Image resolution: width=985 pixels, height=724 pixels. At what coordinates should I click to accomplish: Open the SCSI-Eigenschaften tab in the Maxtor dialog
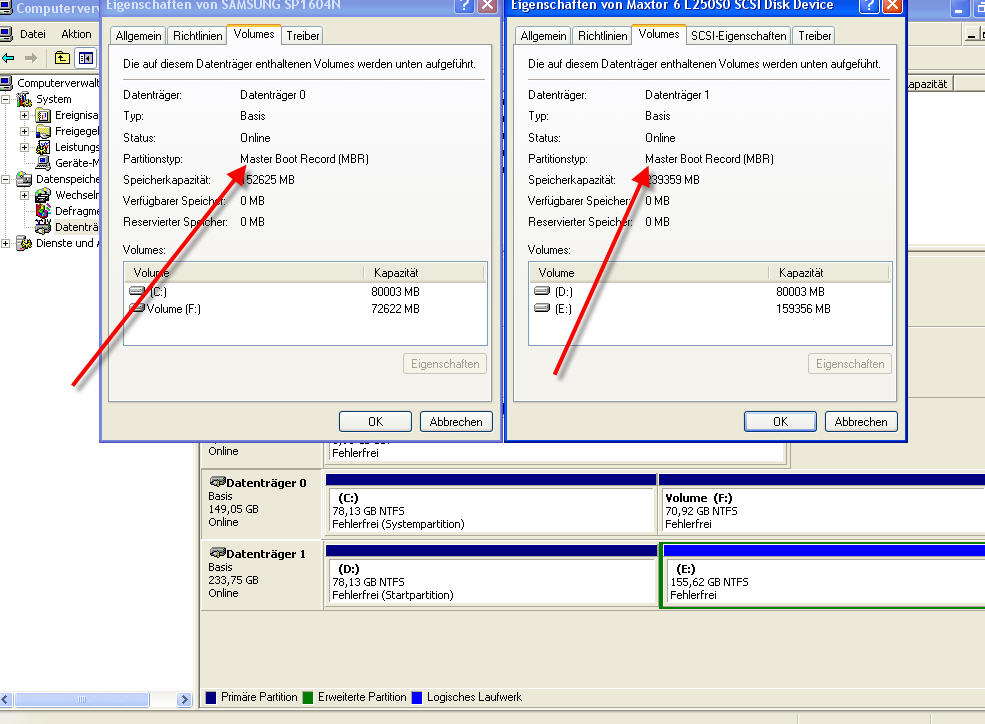point(739,36)
